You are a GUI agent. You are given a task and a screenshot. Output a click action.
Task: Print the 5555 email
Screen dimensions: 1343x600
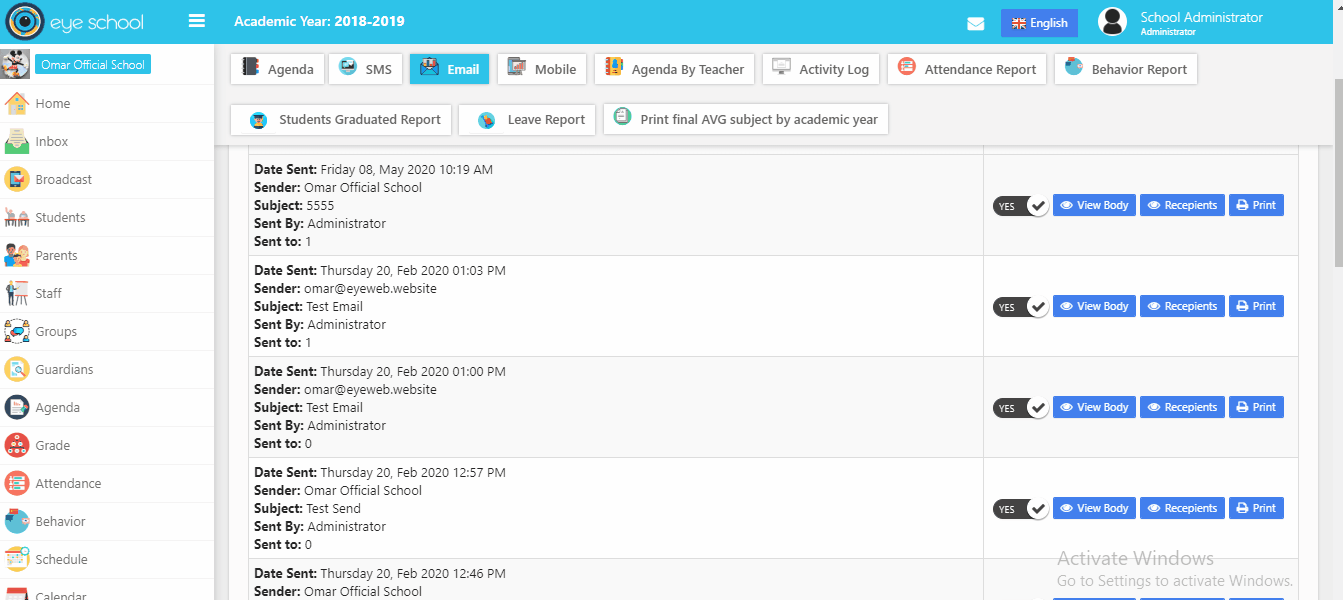[1256, 205]
